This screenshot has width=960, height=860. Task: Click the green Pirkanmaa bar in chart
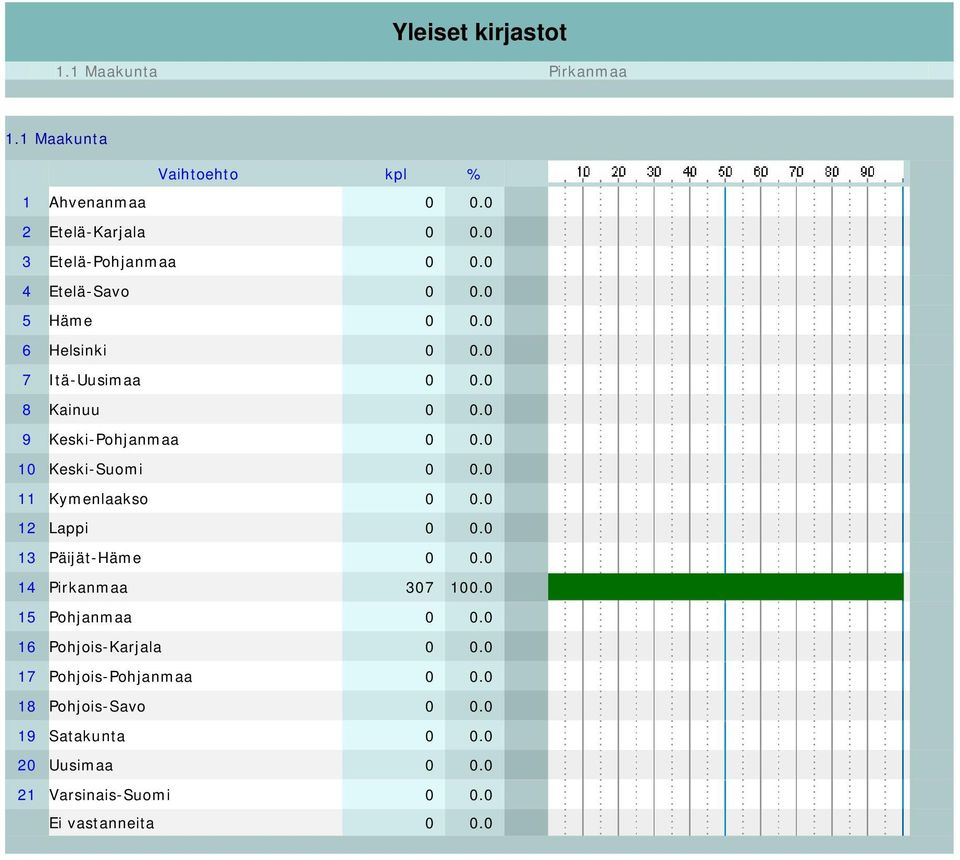click(x=726, y=587)
